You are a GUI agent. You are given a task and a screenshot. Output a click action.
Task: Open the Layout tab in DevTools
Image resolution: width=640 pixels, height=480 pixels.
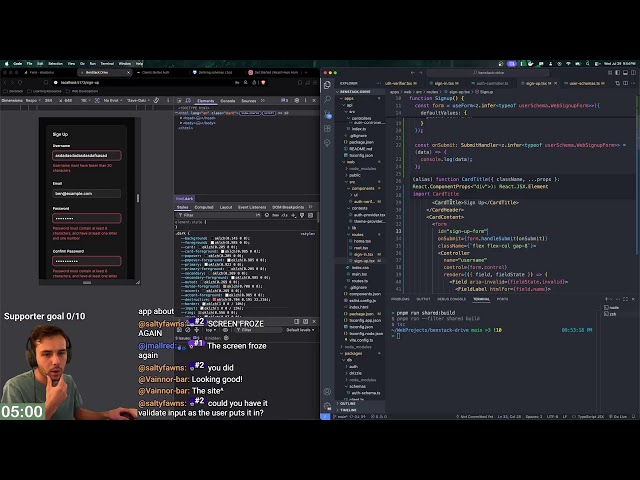click(x=226, y=207)
